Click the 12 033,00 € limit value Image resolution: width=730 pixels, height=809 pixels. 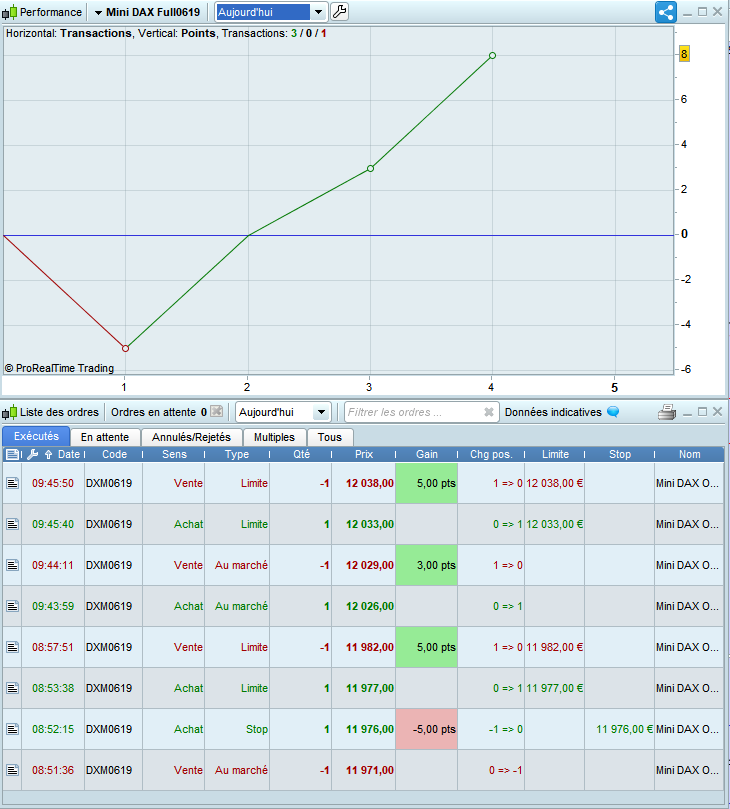(x=555, y=524)
